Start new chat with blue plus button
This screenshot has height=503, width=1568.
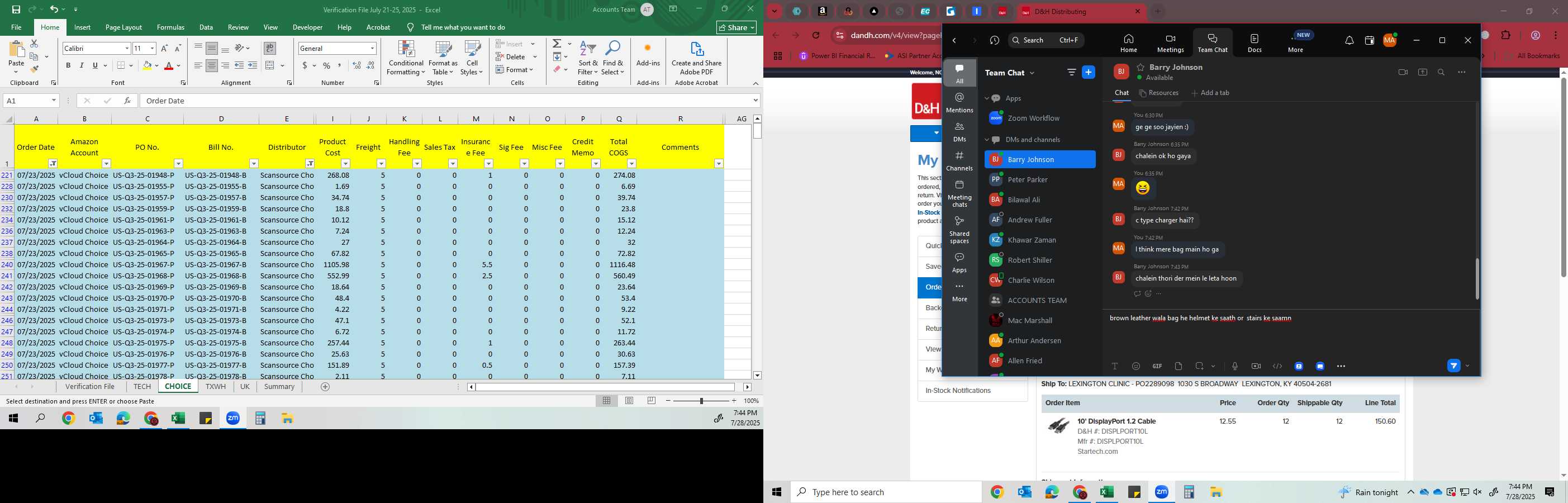(x=1089, y=73)
